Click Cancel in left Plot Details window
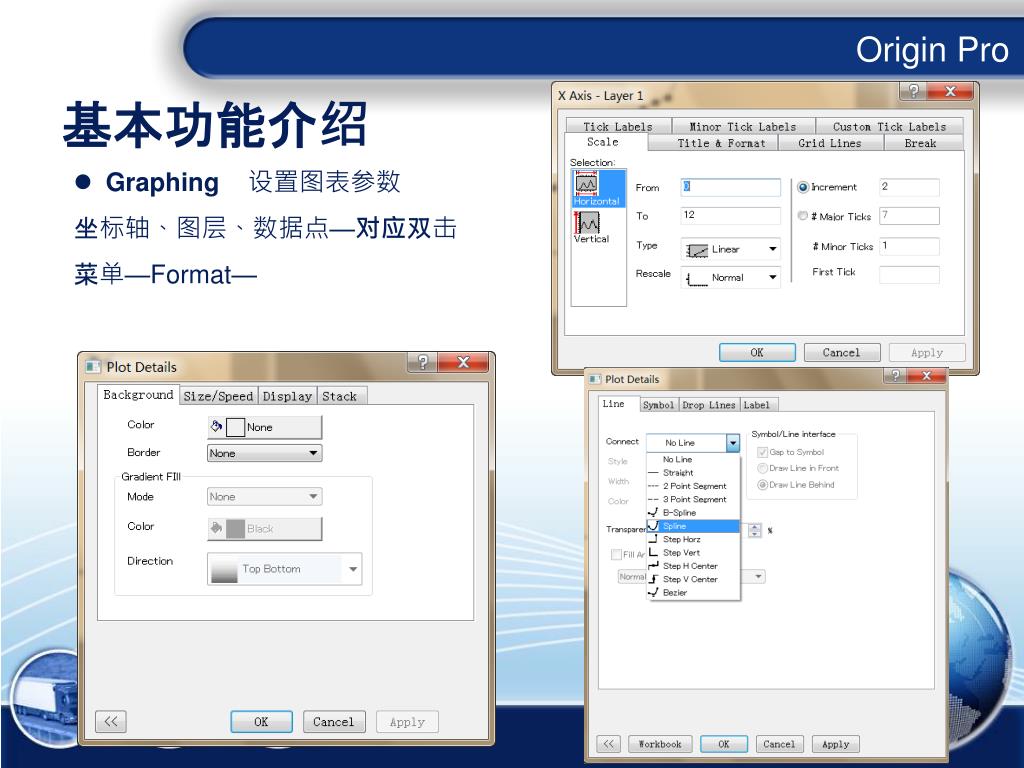 [x=334, y=722]
